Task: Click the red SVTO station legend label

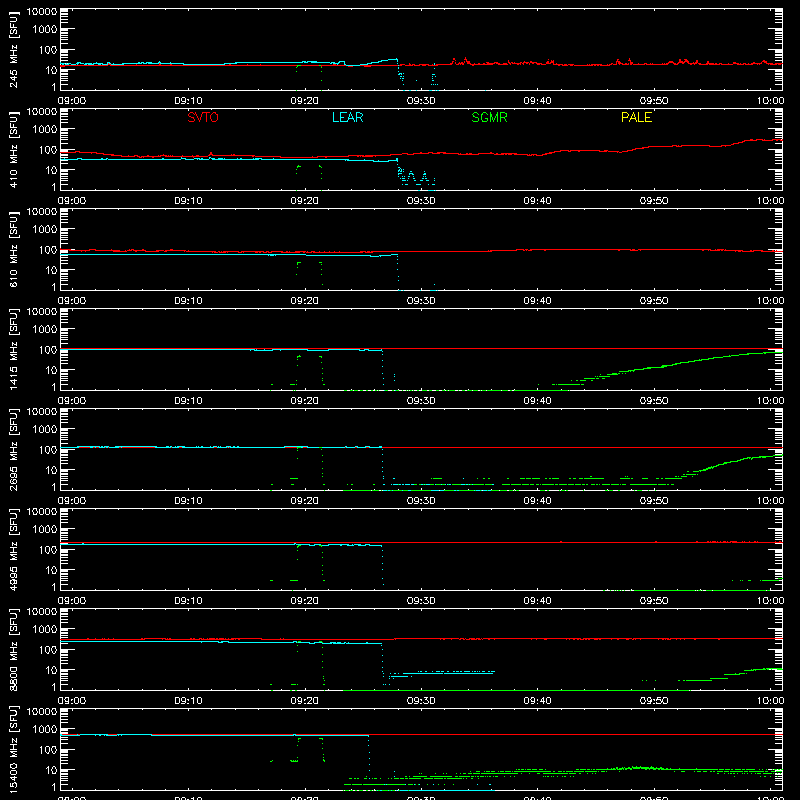Action: click(203, 117)
